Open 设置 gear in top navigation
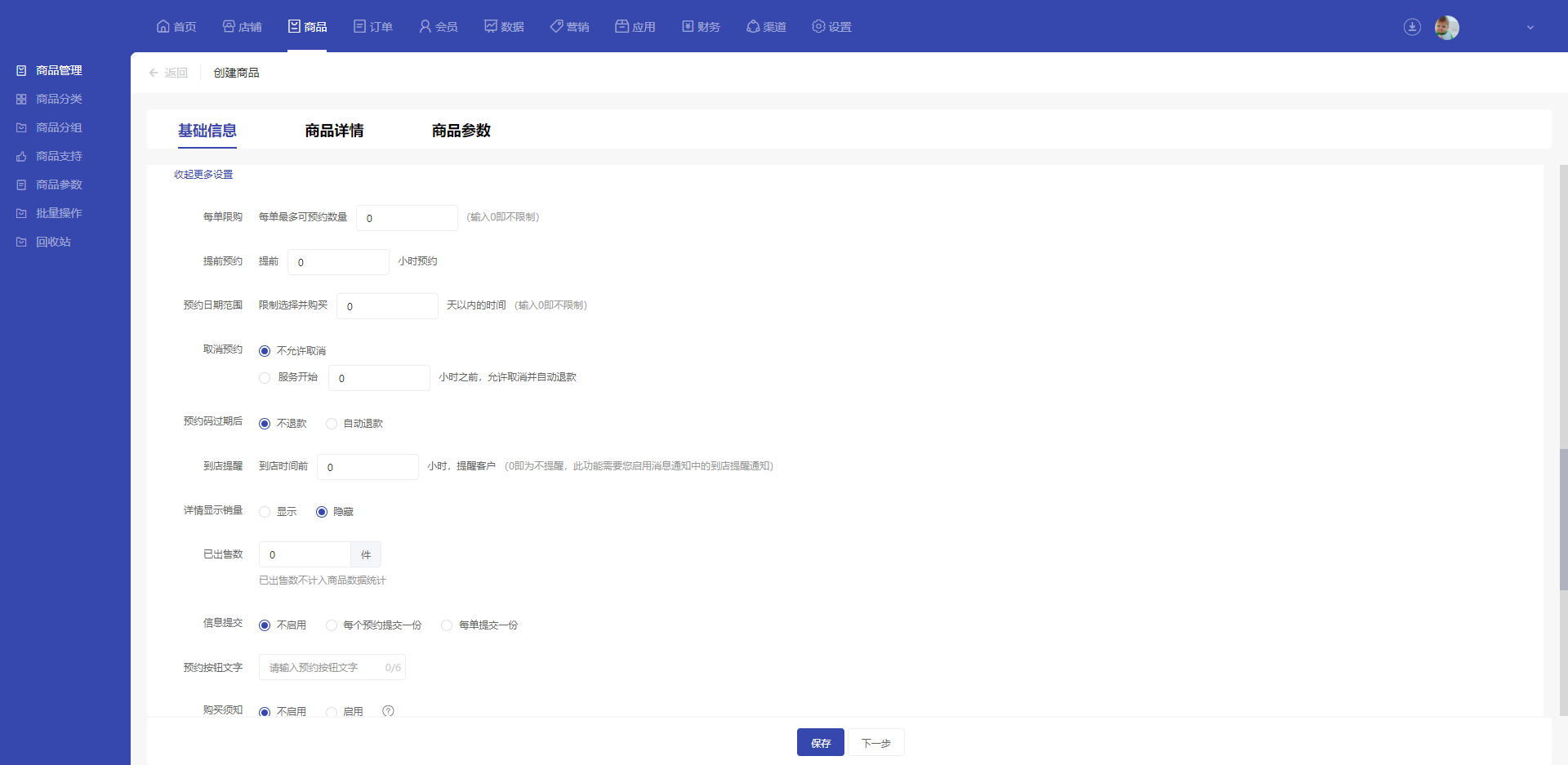Screen dimensions: 1568x765 [x=818, y=26]
